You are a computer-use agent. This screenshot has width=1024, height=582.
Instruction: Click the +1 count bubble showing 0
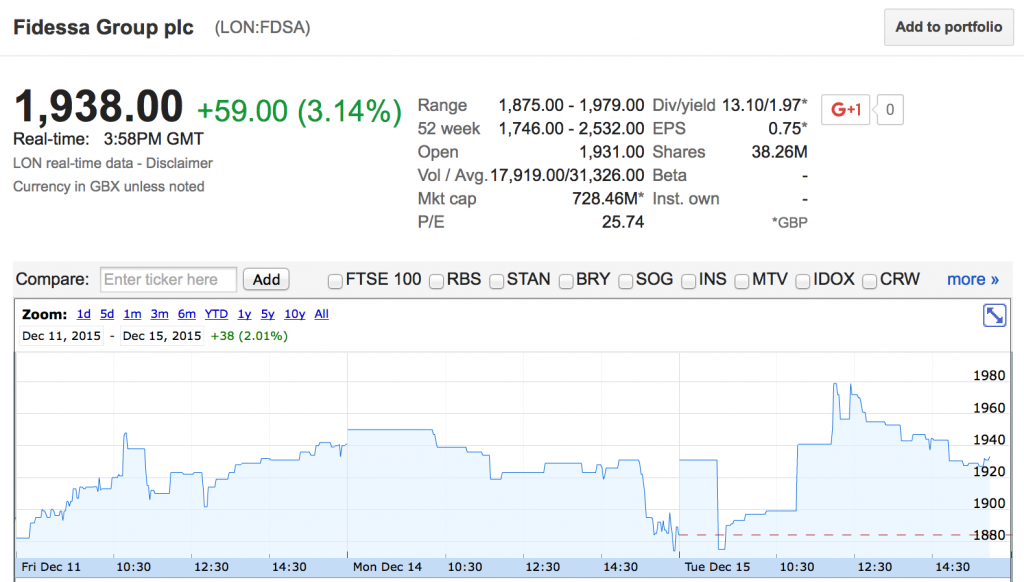point(889,110)
